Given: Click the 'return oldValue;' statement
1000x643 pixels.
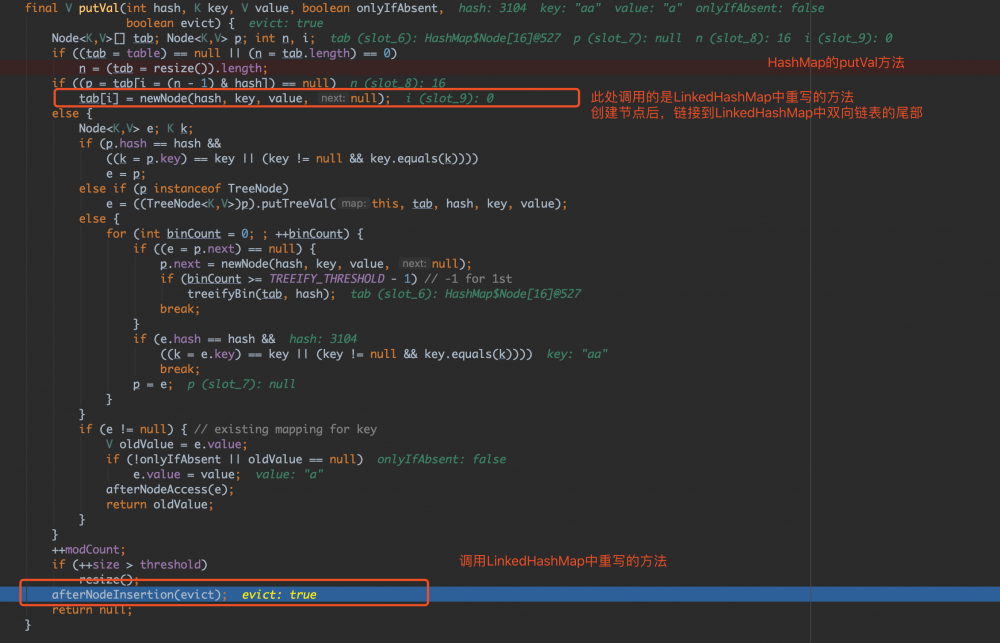Looking at the screenshot, I should (160, 505).
